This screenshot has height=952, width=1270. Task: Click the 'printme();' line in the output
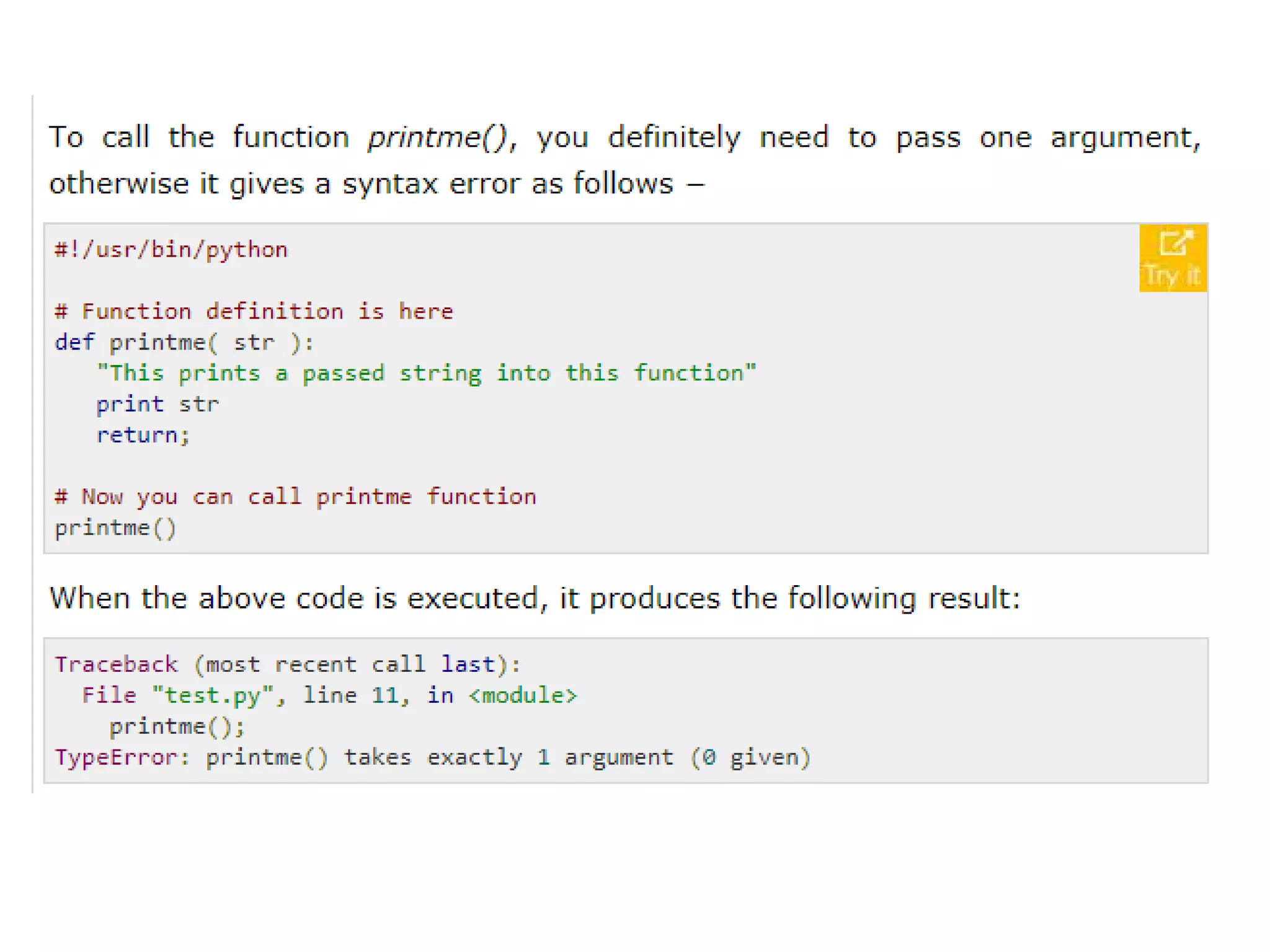pyautogui.click(x=177, y=726)
